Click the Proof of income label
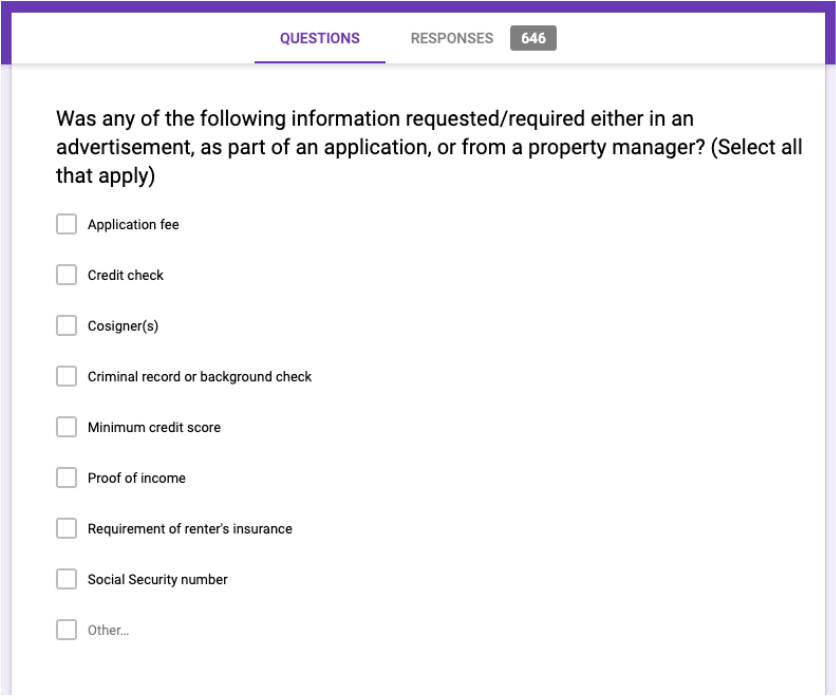 (x=136, y=478)
